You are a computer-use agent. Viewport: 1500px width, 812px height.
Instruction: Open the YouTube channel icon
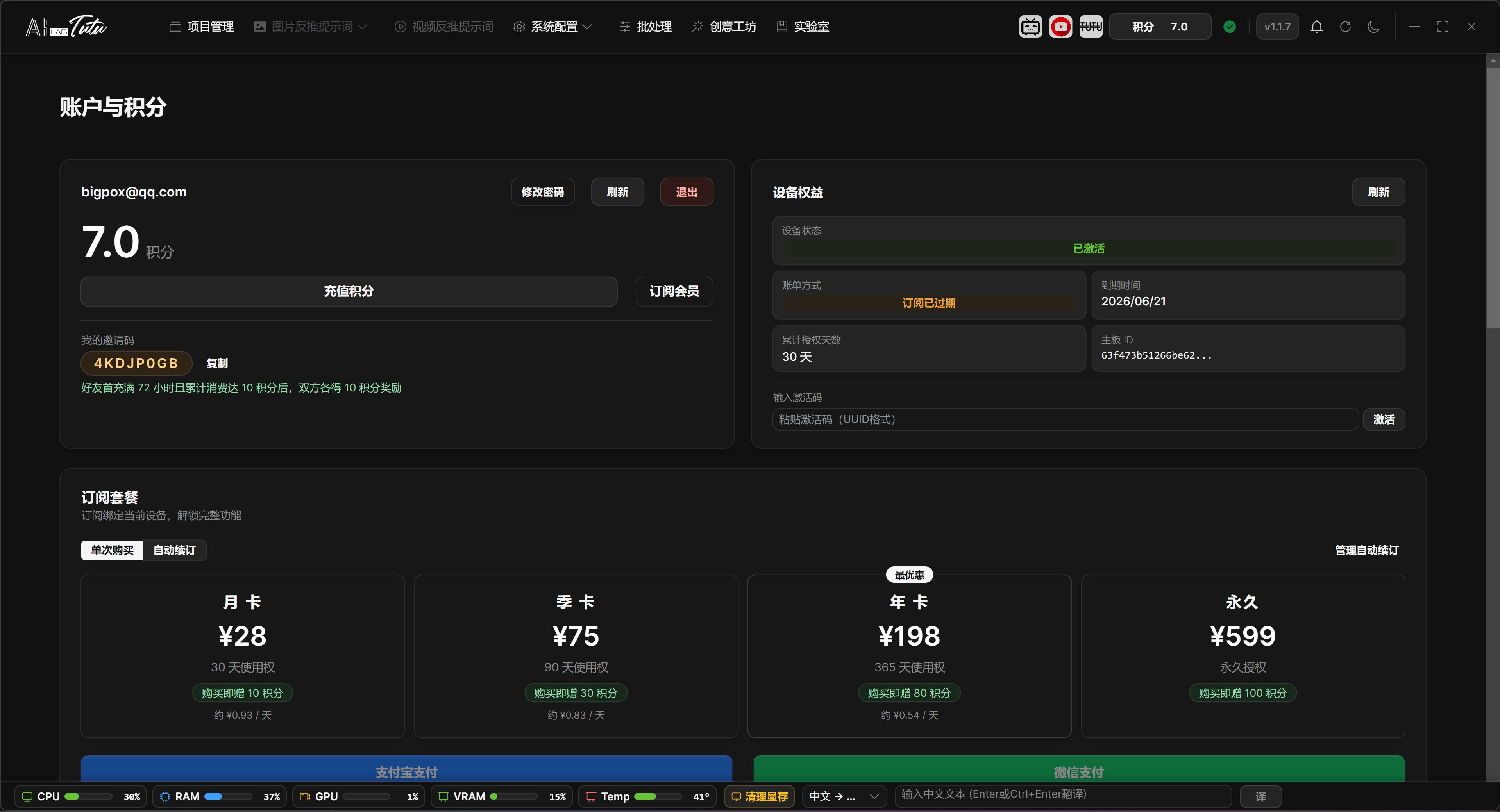coord(1060,27)
